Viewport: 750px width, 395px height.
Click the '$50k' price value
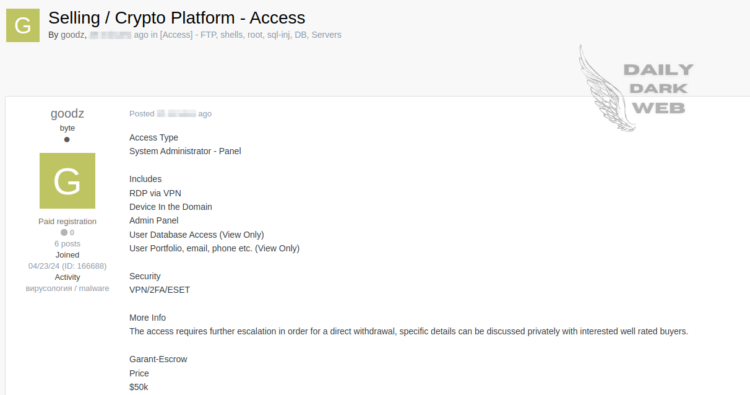[x=139, y=387]
